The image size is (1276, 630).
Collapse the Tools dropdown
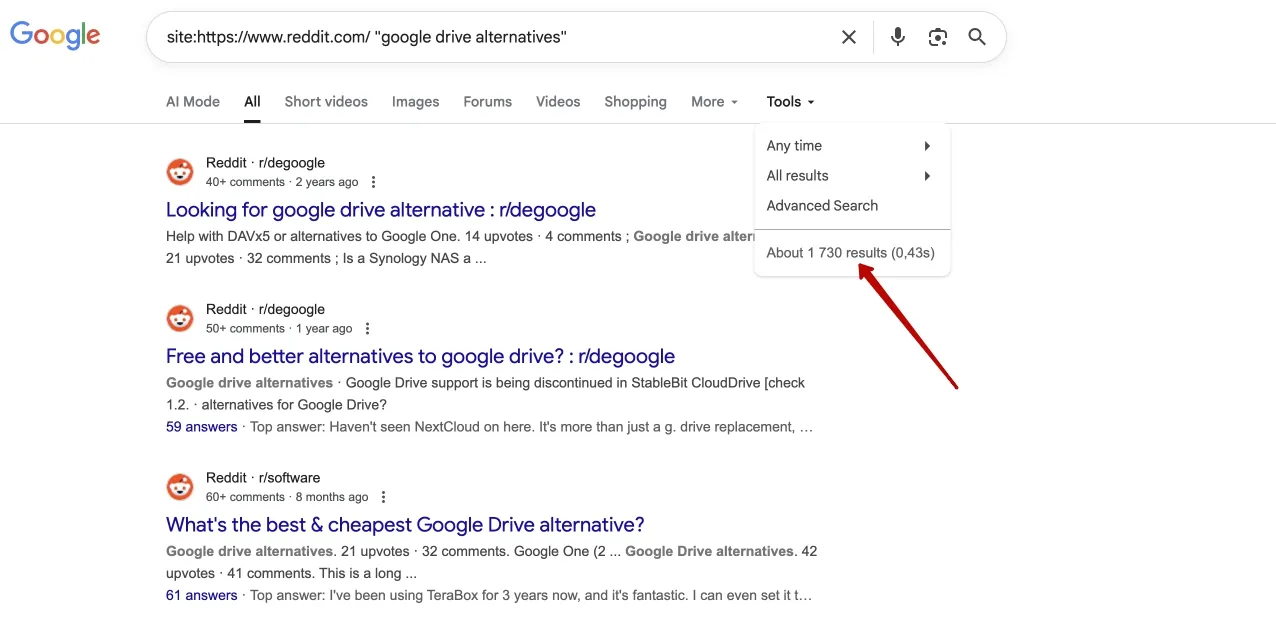point(790,102)
